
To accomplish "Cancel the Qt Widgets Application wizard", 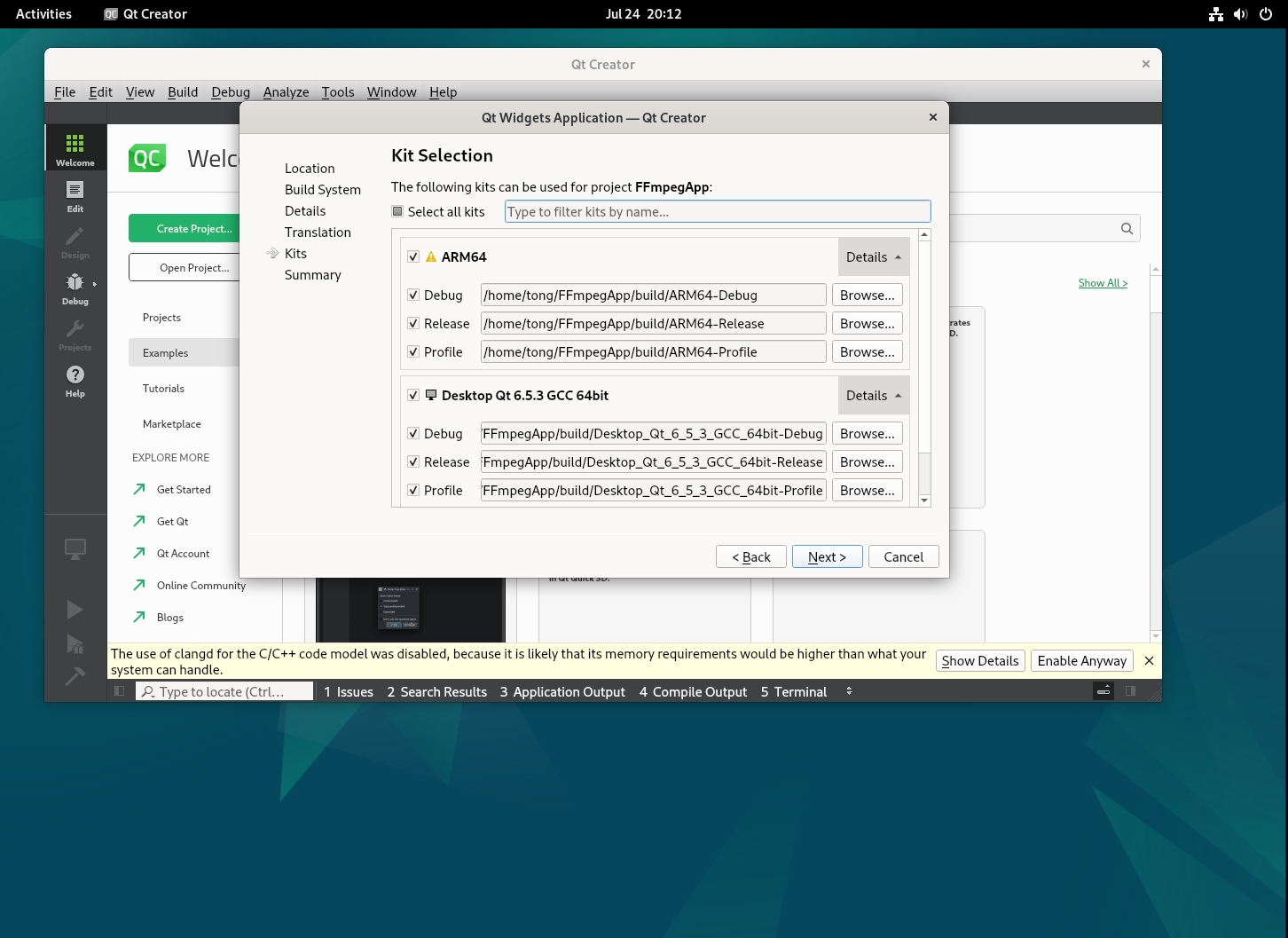I will pyautogui.click(x=904, y=556).
